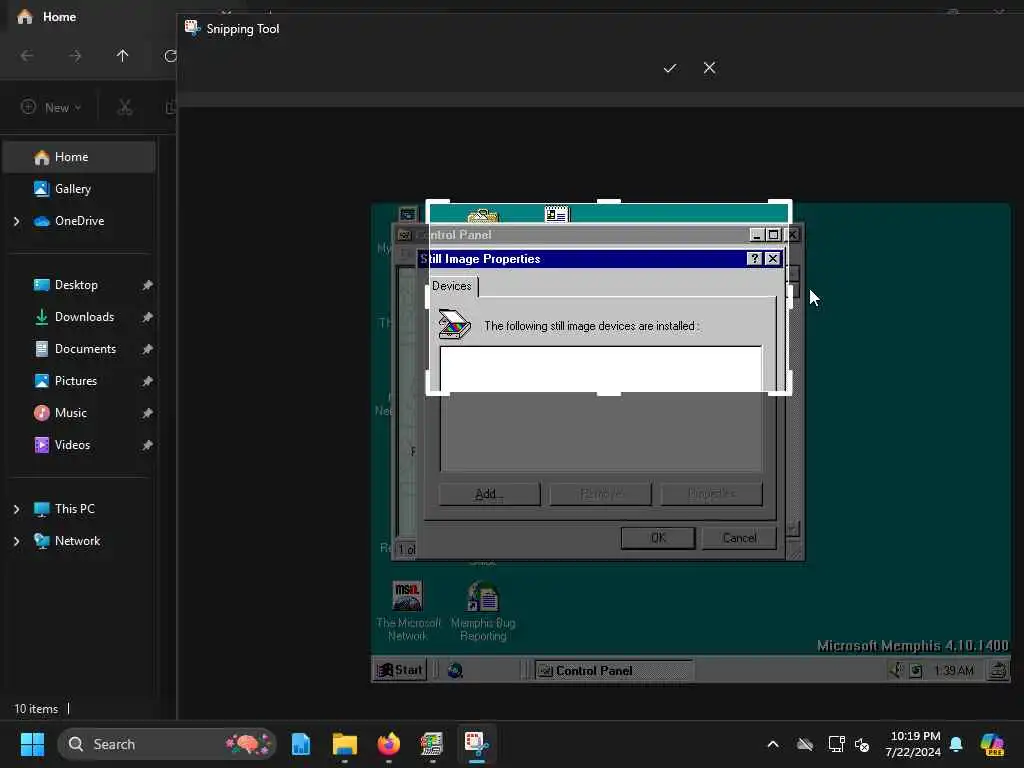The width and height of the screenshot is (1024, 768).
Task: Go up one folder level
Action: [122, 56]
